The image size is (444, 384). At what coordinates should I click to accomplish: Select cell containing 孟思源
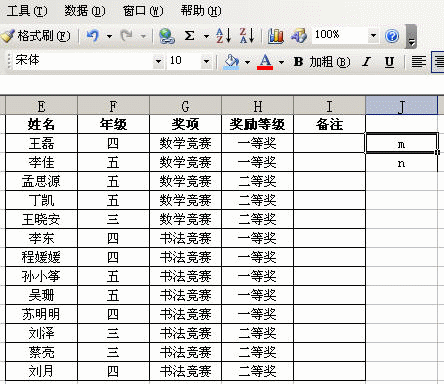[41, 181]
